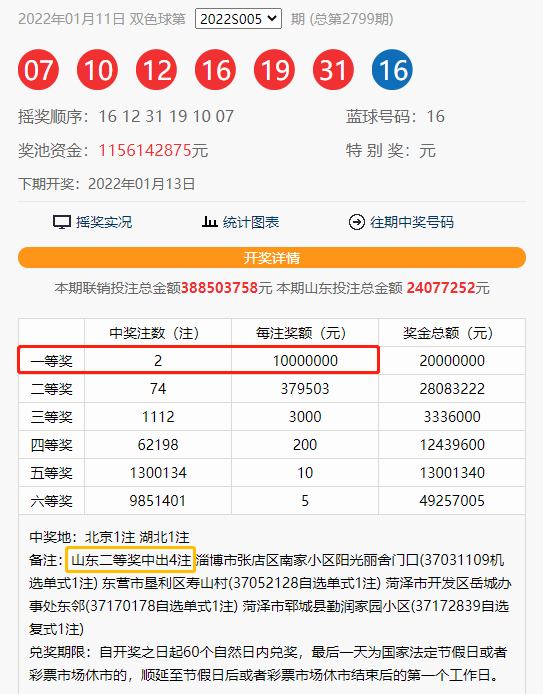Select the 一等奖 row label
543x694 pixels.
51,361
